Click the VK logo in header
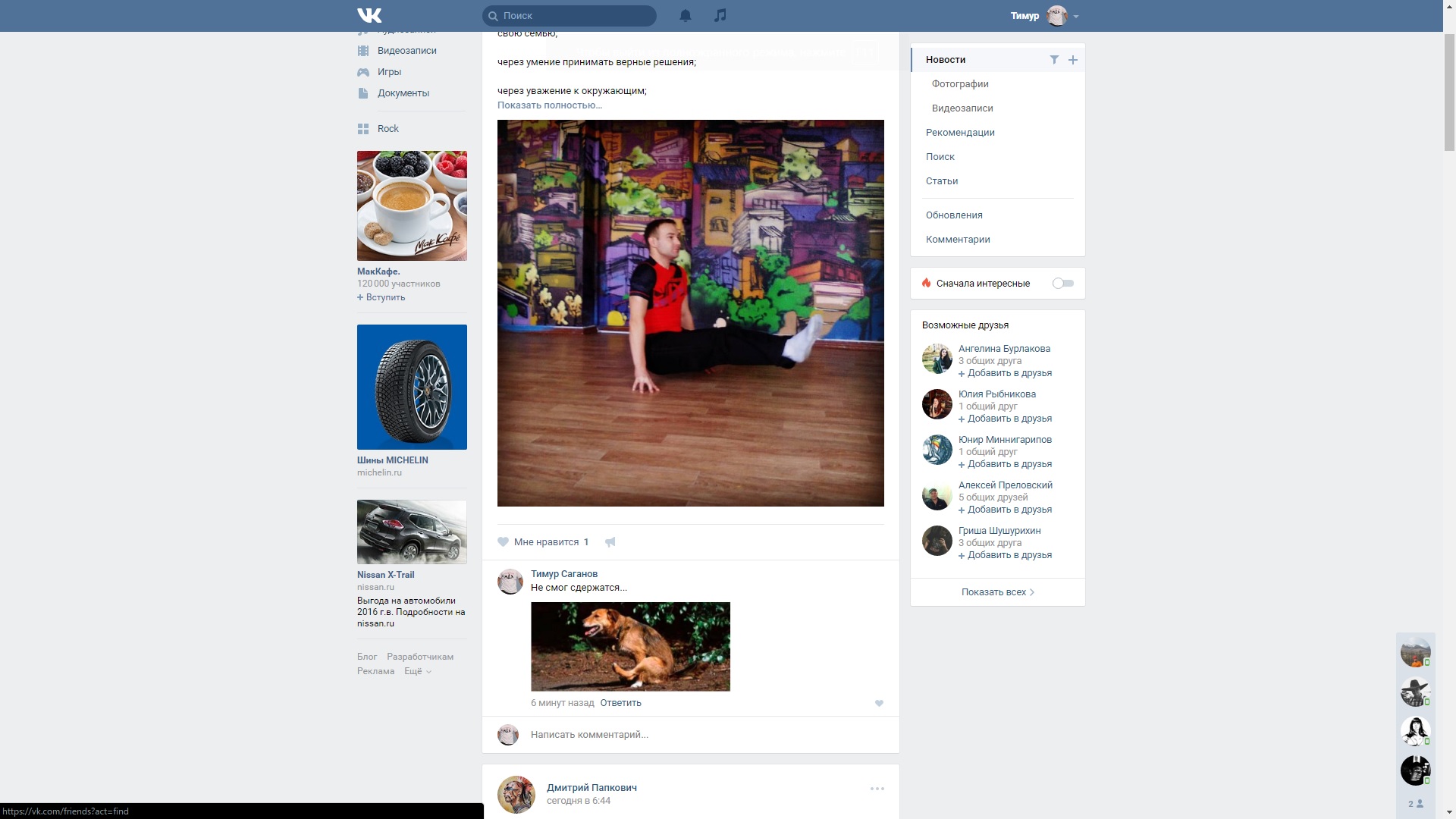The image size is (1456, 819). point(369,15)
